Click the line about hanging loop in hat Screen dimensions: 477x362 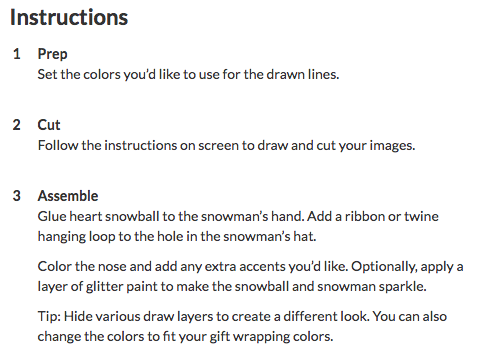pos(177,237)
